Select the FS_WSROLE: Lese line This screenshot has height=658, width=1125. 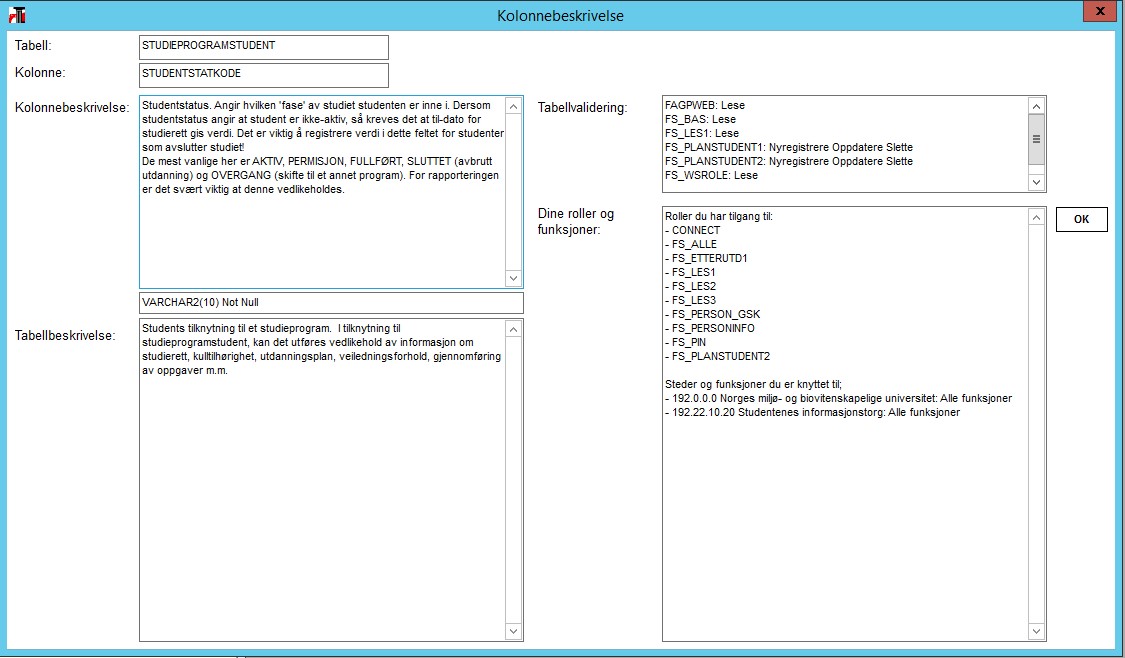click(711, 175)
